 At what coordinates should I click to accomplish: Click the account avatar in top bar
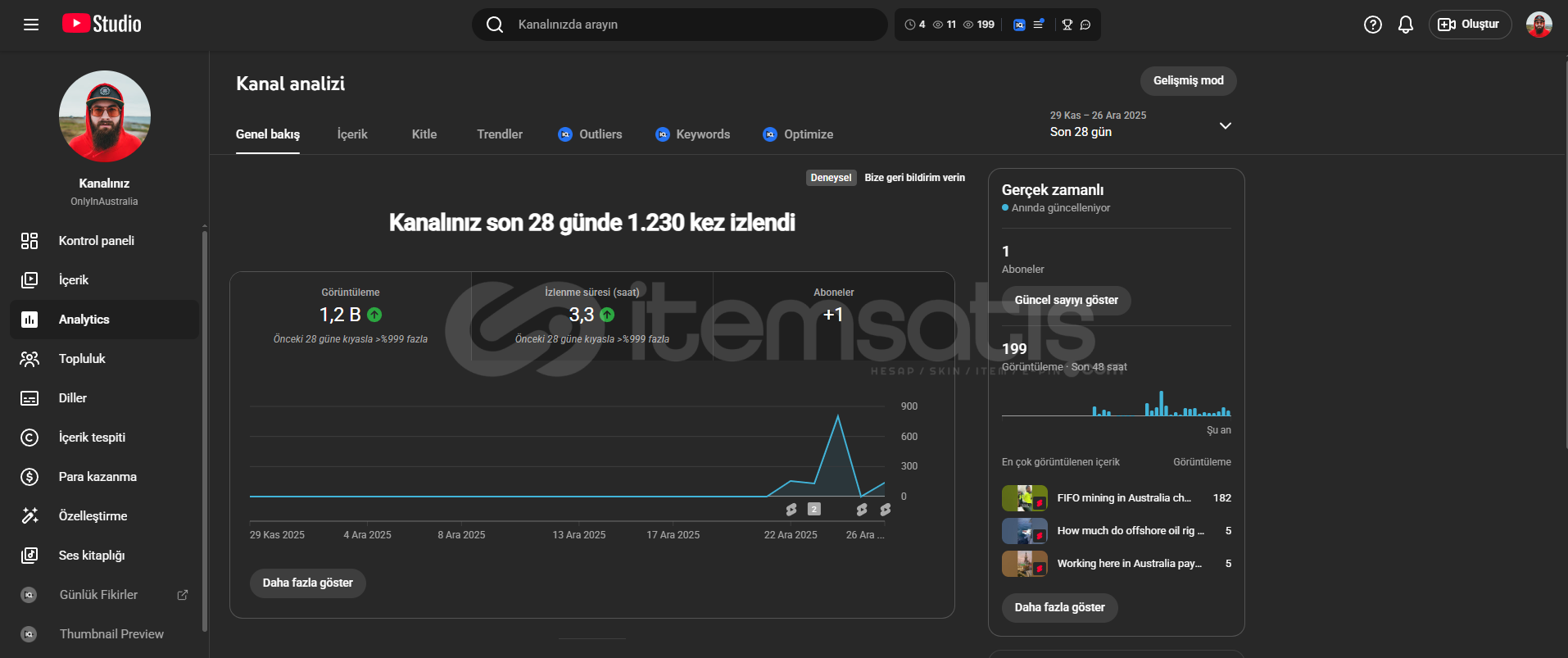coord(1539,25)
